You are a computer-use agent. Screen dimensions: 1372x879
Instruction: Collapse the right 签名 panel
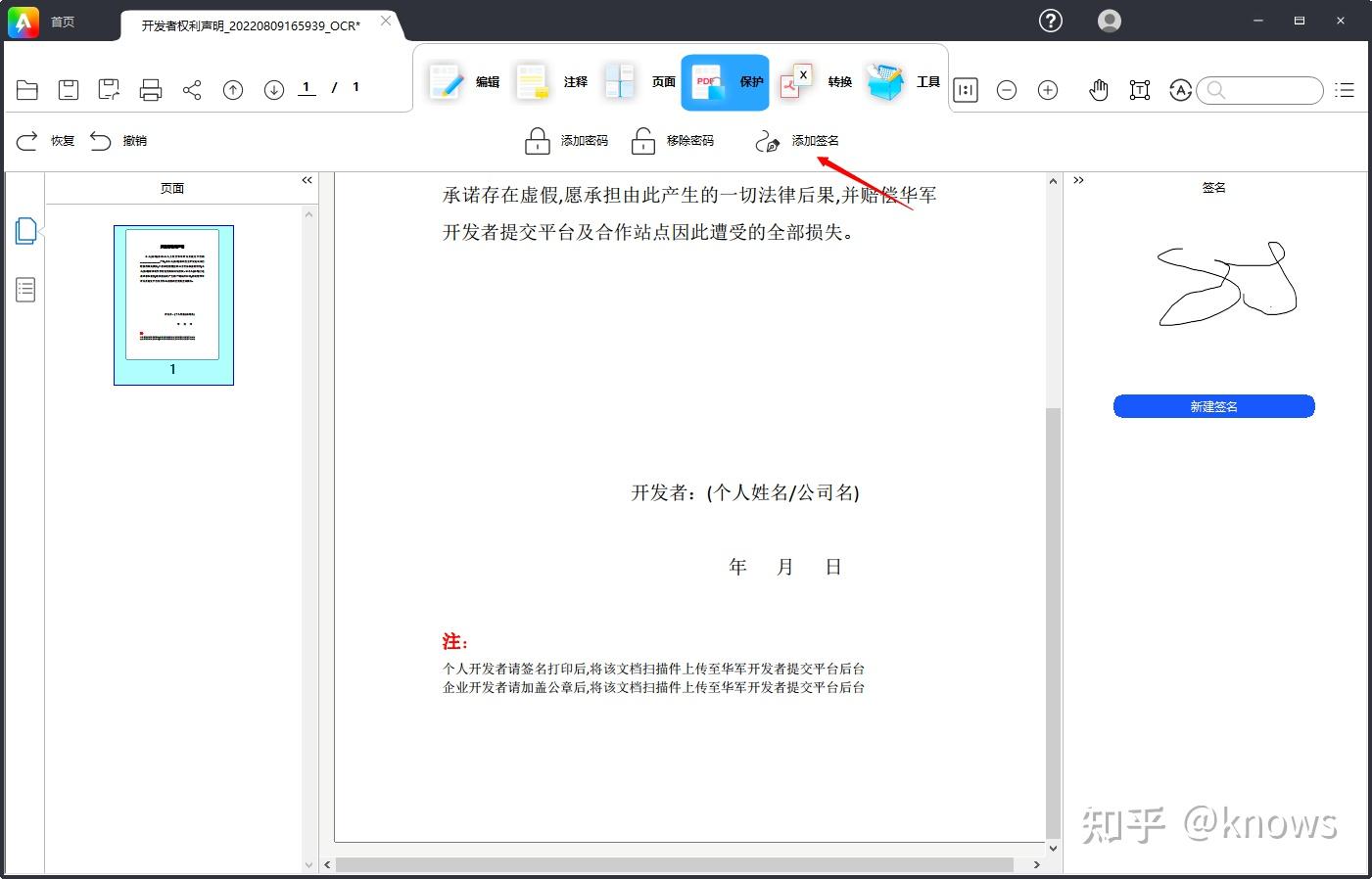[x=1078, y=180]
